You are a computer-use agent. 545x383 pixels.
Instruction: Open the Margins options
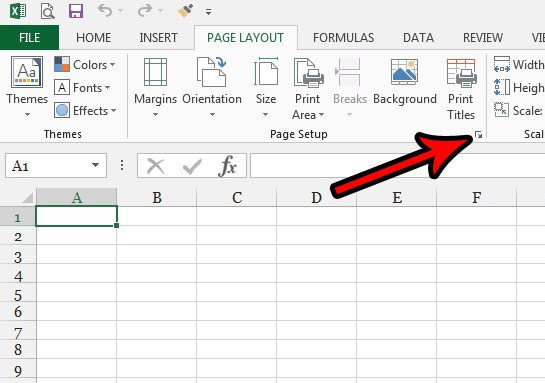155,88
